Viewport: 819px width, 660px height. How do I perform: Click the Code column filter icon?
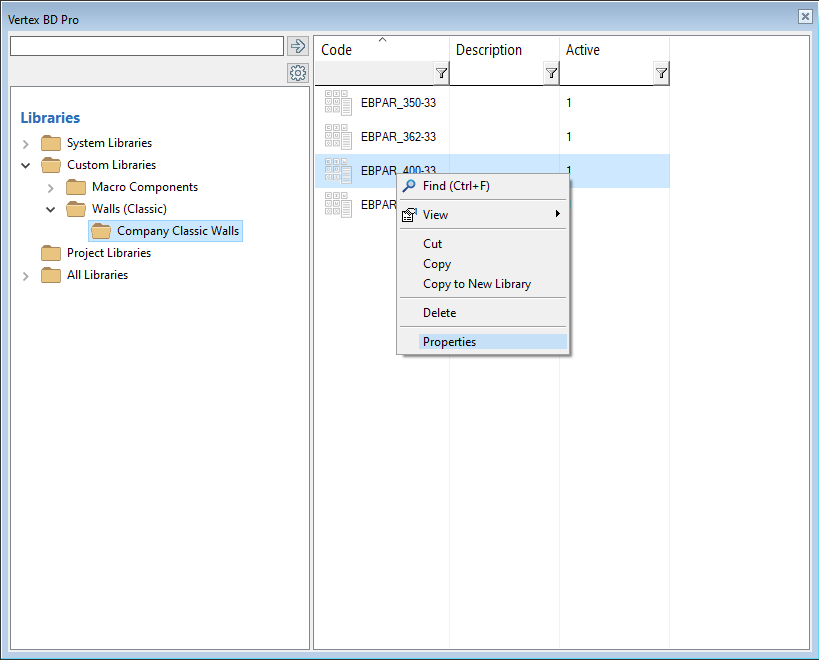[441, 73]
